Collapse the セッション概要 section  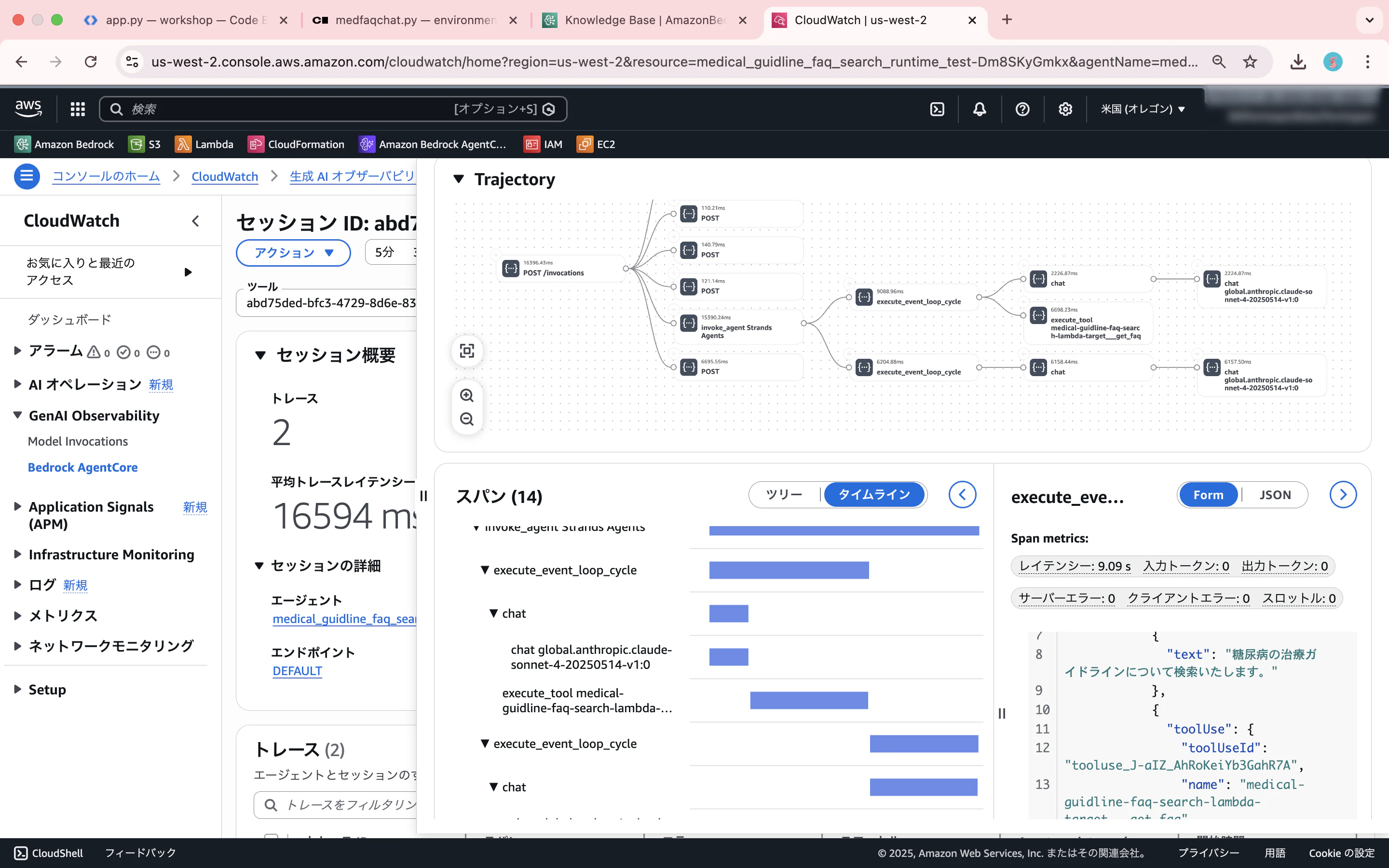pos(260,355)
